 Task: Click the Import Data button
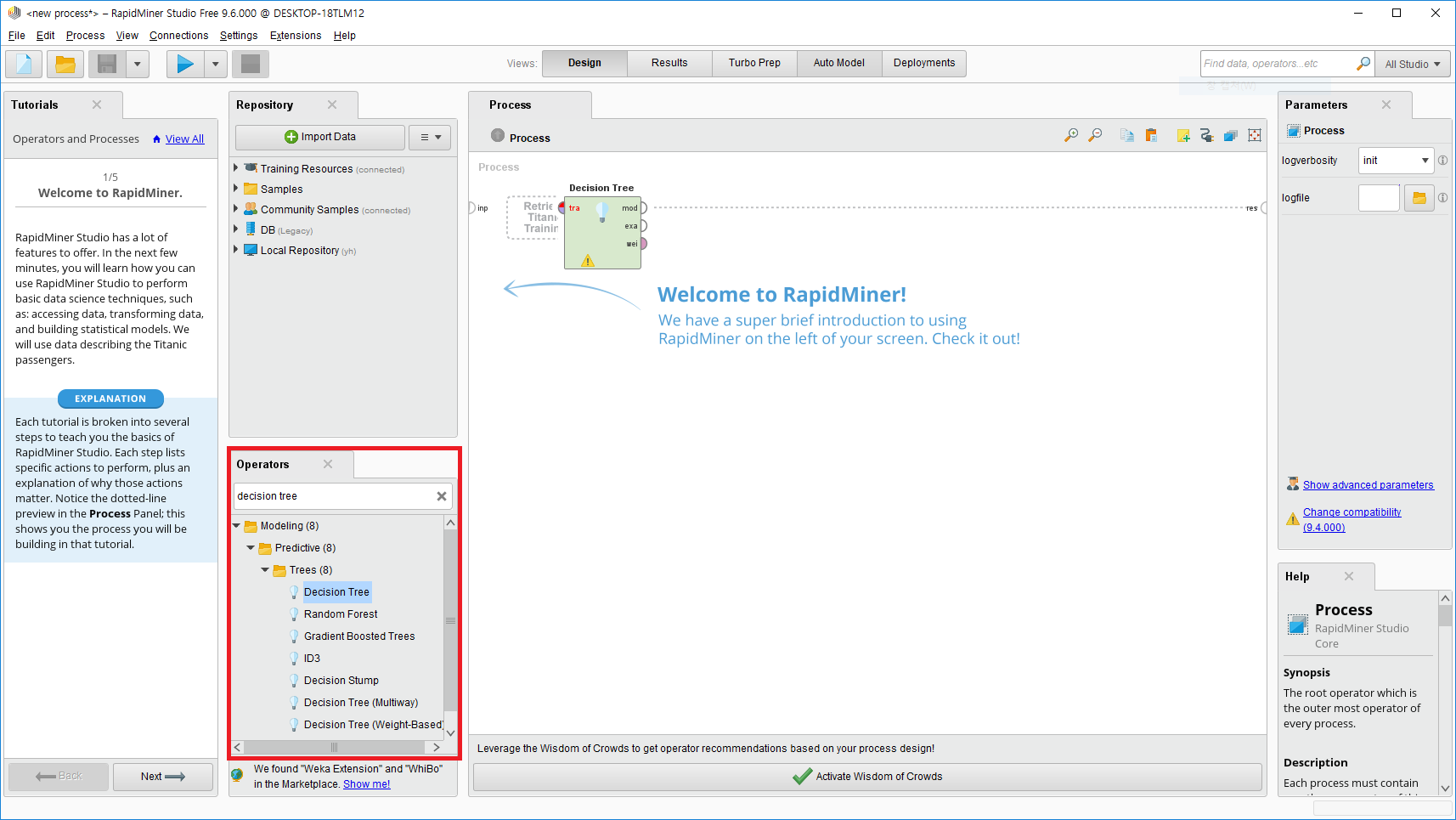pyautogui.click(x=320, y=137)
